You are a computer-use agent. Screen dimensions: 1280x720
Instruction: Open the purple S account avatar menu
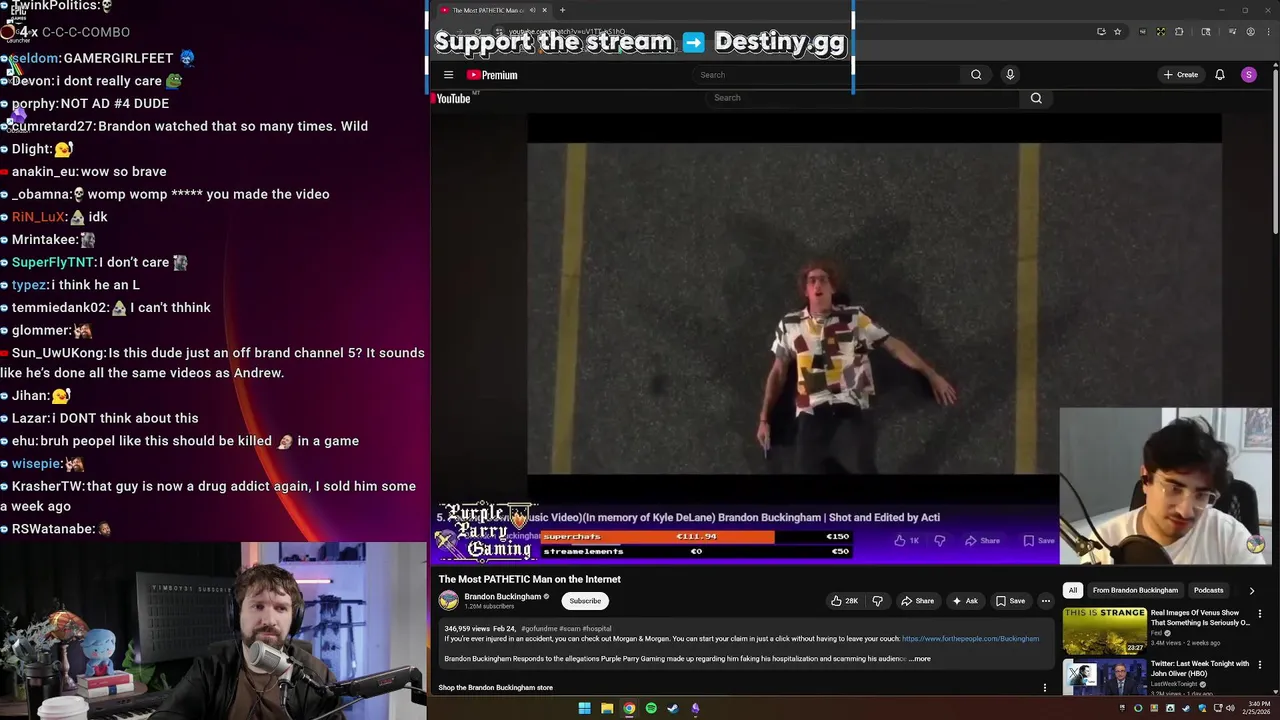1248,75
